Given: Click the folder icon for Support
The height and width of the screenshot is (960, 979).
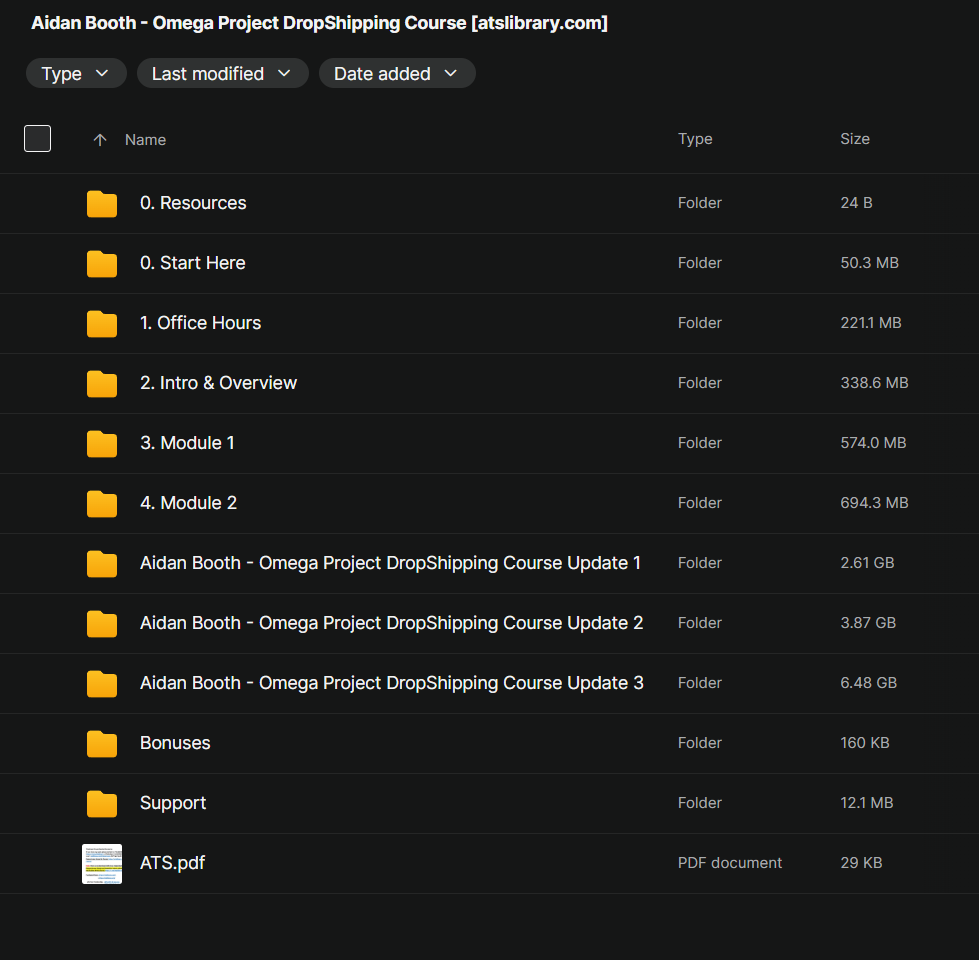Looking at the screenshot, I should tap(102, 803).
